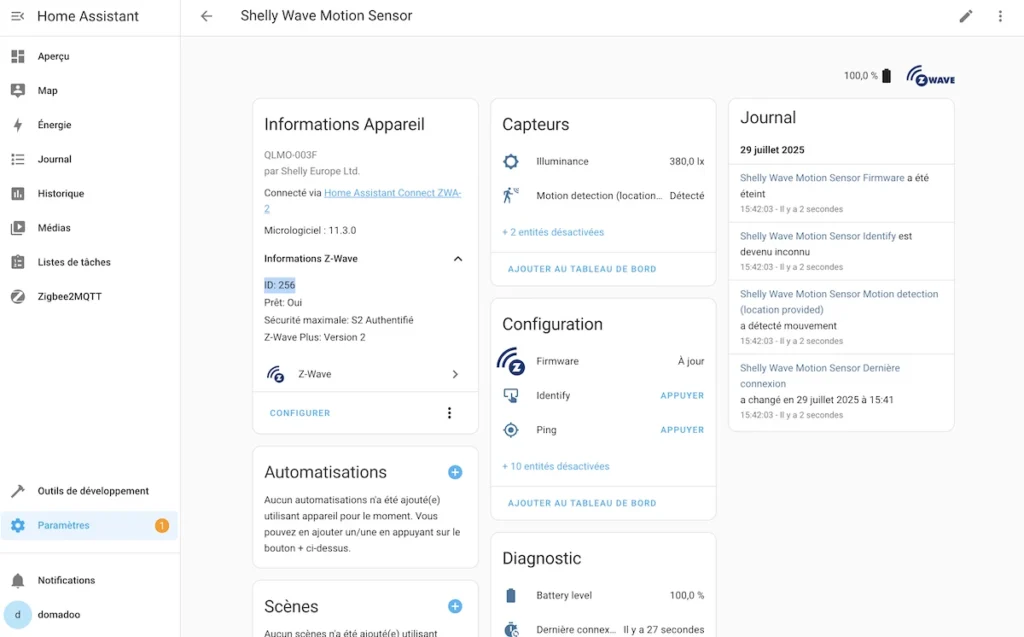Image resolution: width=1024 pixels, height=637 pixels.
Task: Open the Z-Wave integration row chevron
Action: [x=455, y=374]
